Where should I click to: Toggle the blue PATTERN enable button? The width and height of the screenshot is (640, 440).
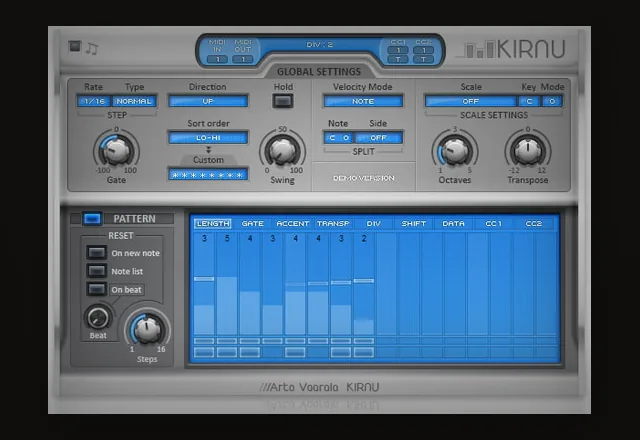coord(92,219)
